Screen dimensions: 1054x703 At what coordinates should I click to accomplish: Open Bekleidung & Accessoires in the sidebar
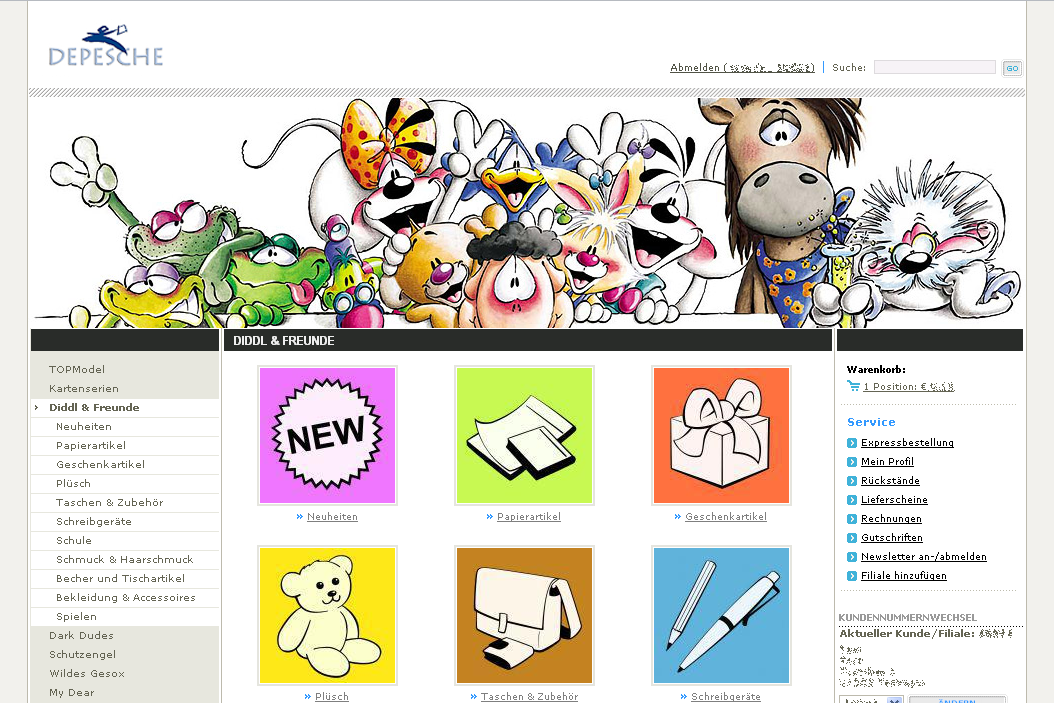pos(126,597)
